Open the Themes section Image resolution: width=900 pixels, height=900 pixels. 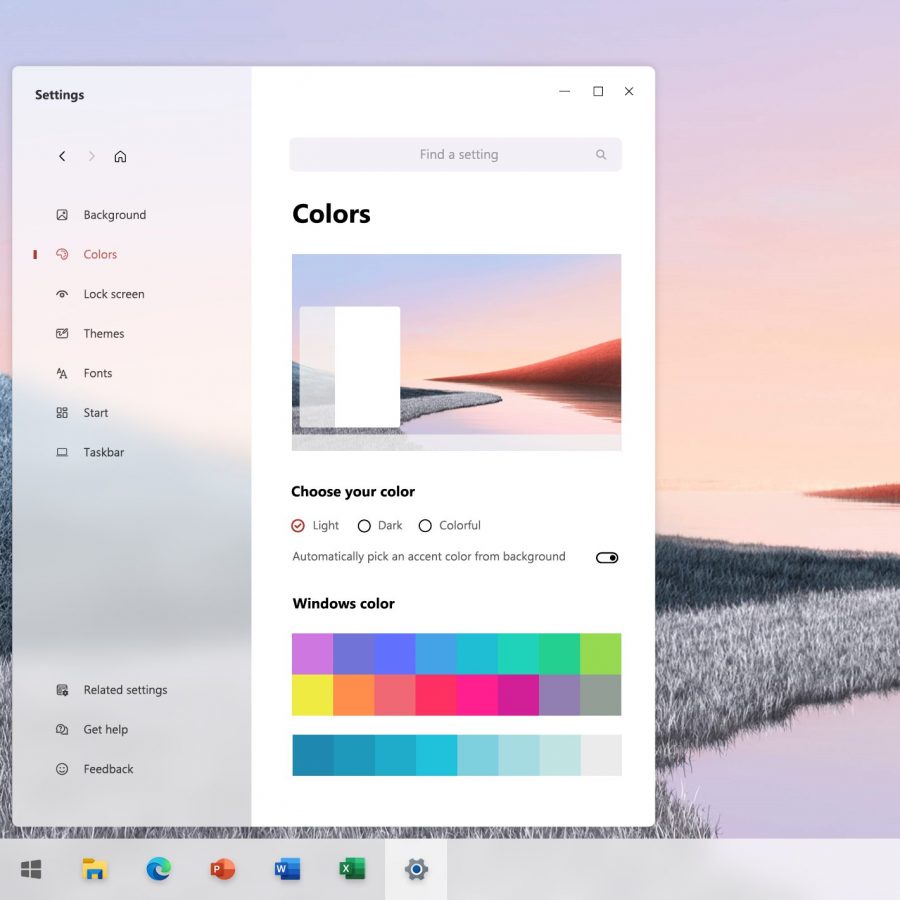(x=103, y=334)
